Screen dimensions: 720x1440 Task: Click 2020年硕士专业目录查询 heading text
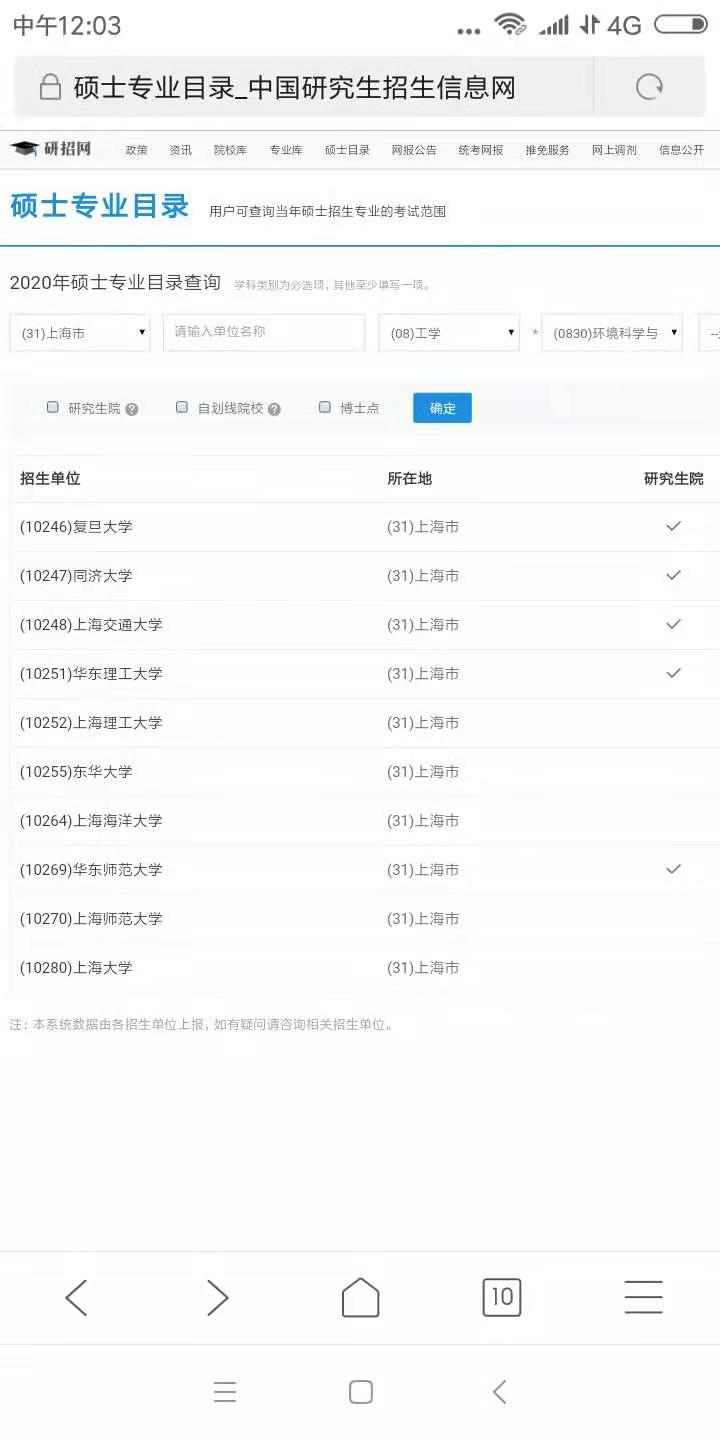tap(115, 283)
